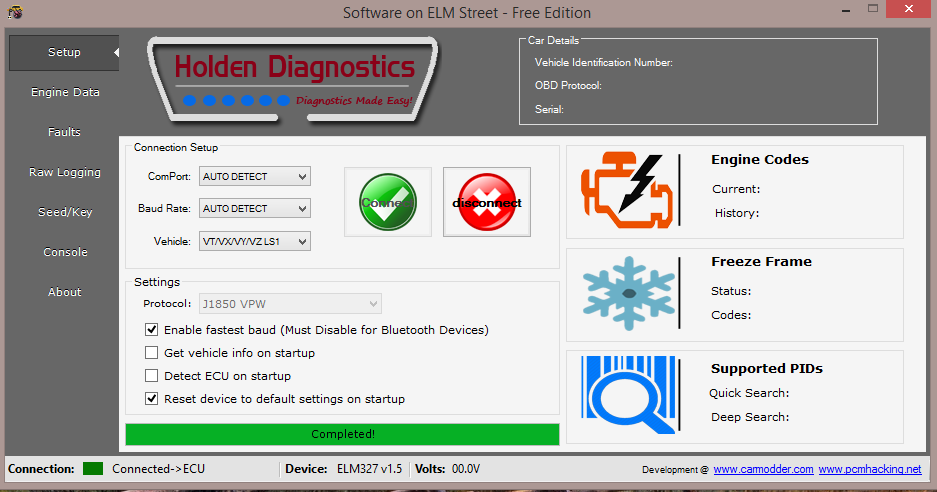Click the green Connect checkmark button
Image resolution: width=937 pixels, height=492 pixels.
pyautogui.click(x=388, y=202)
